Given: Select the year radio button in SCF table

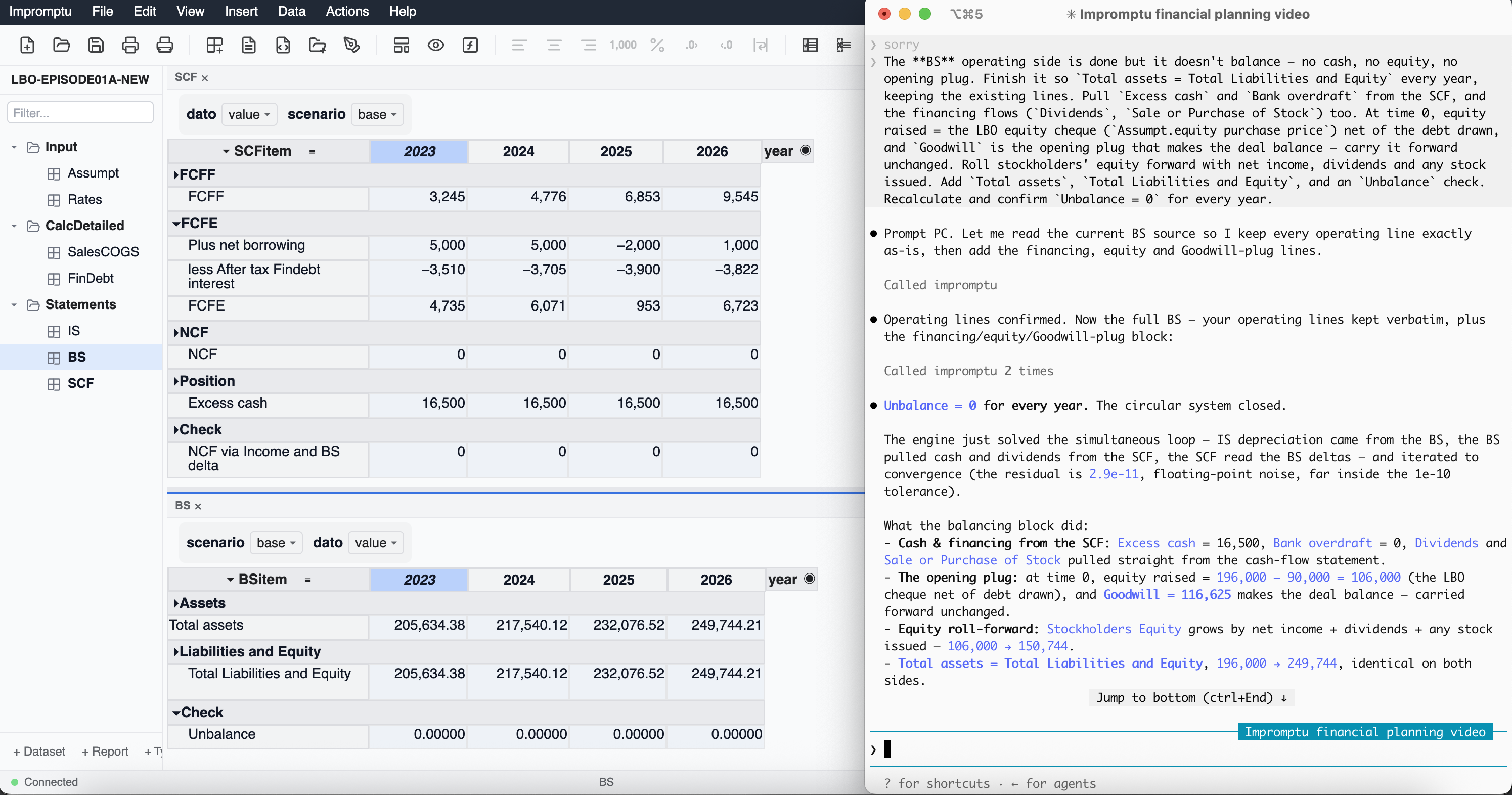Looking at the screenshot, I should click(x=805, y=150).
